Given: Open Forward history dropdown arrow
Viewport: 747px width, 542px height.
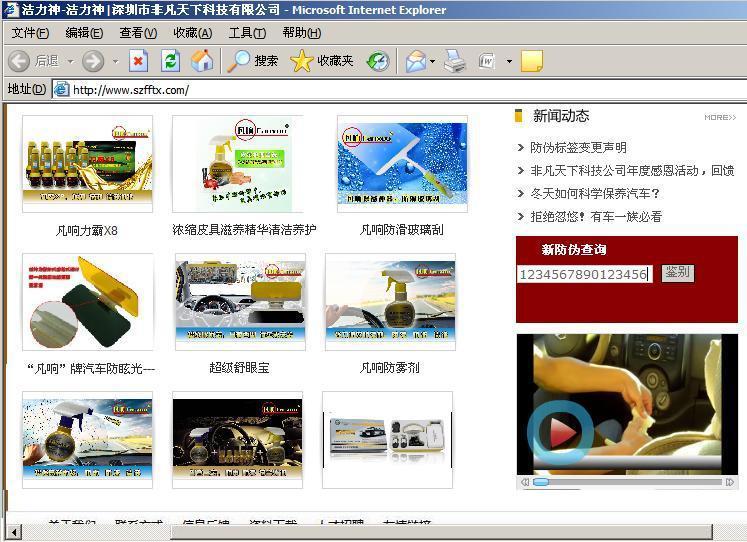Looking at the screenshot, I should (115, 61).
